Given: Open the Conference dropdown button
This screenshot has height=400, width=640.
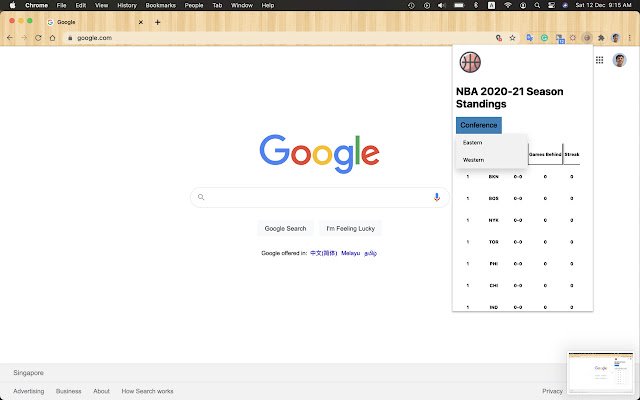Looking at the screenshot, I should (479, 125).
